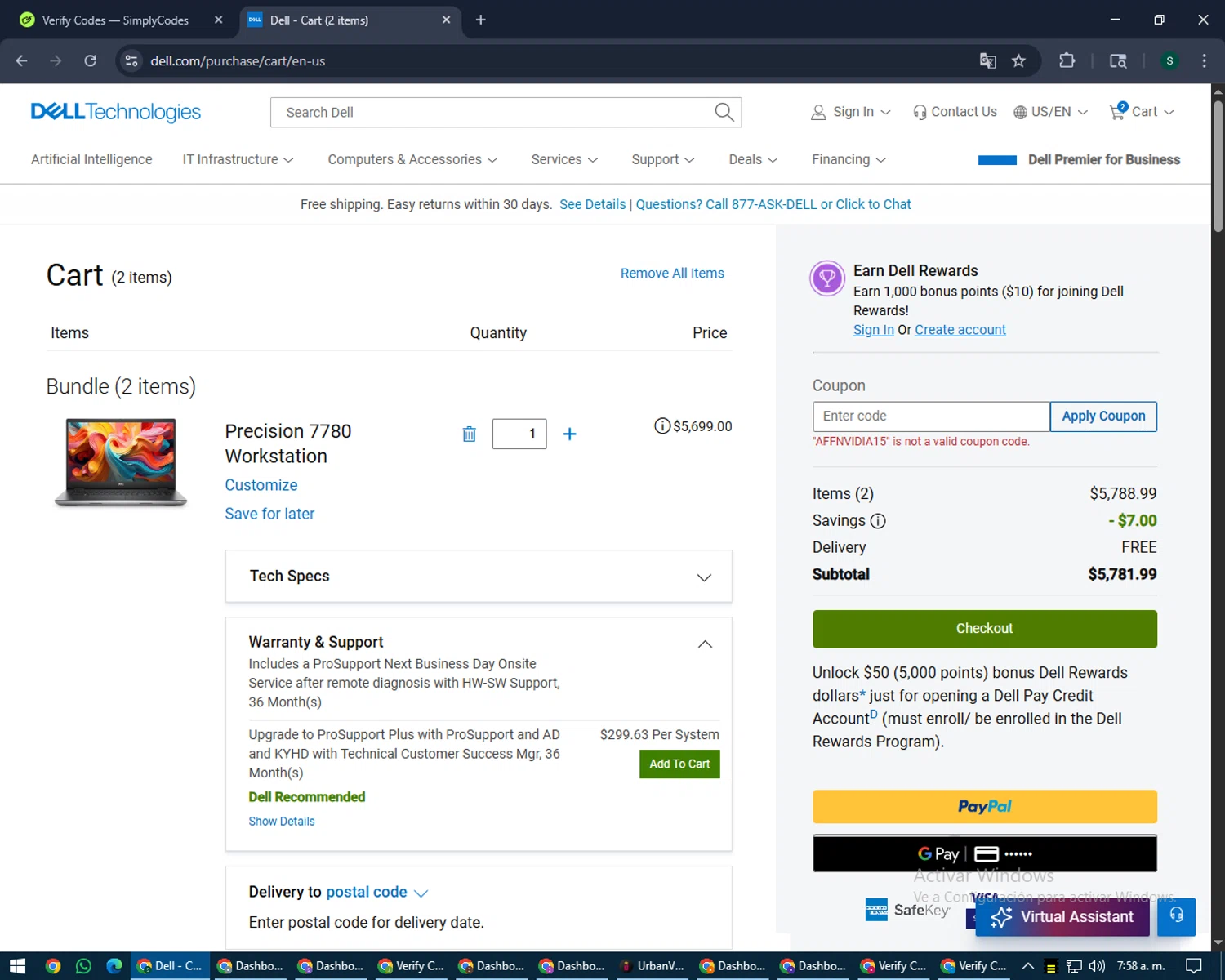The height and width of the screenshot is (980, 1225).
Task: Open Microsoft Edge from the taskbar
Action: coord(114,966)
